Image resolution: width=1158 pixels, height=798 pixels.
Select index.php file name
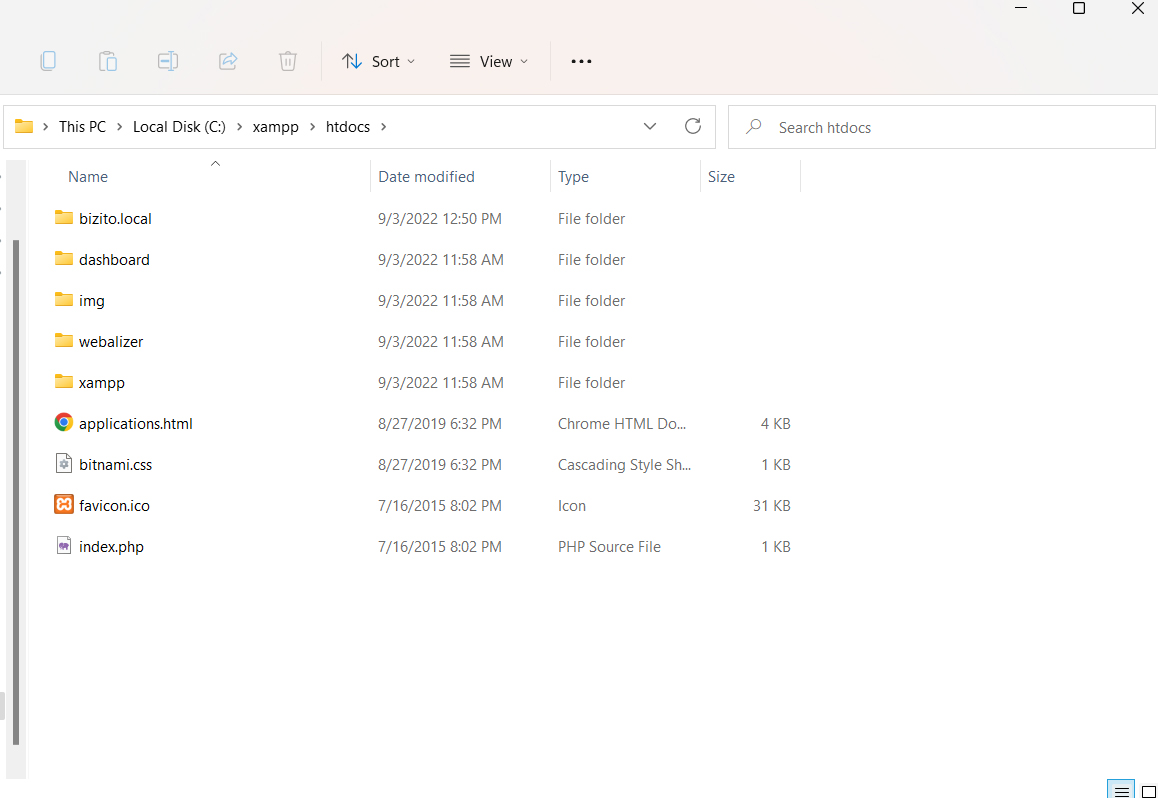click(112, 548)
